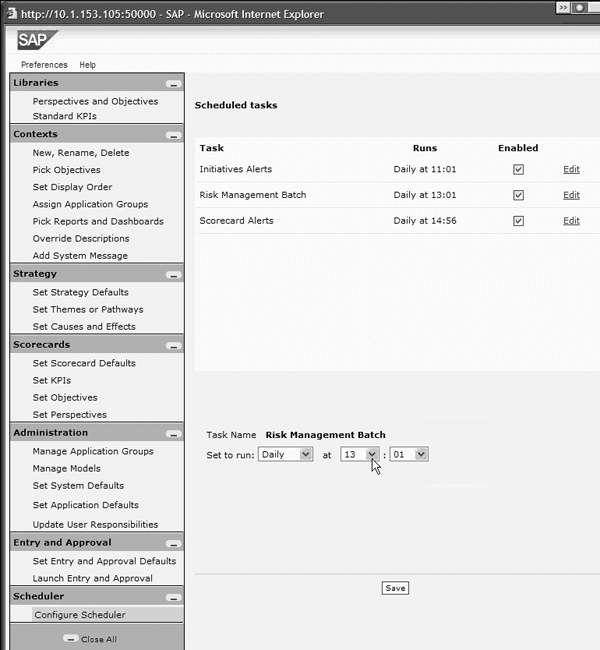
Task: Open Manage Application Groups
Action: [93, 451]
